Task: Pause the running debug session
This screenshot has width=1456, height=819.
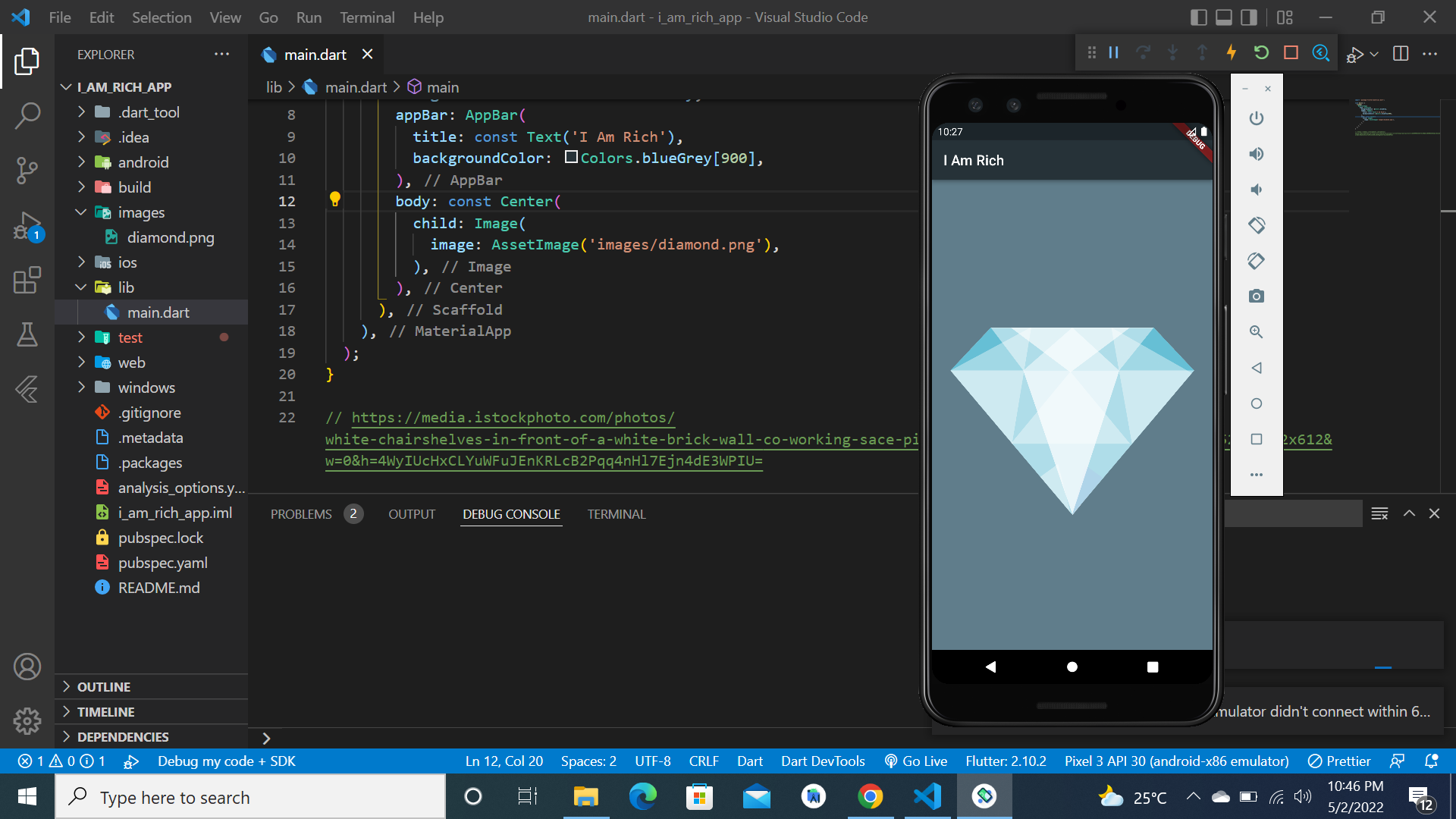Action: (1114, 53)
